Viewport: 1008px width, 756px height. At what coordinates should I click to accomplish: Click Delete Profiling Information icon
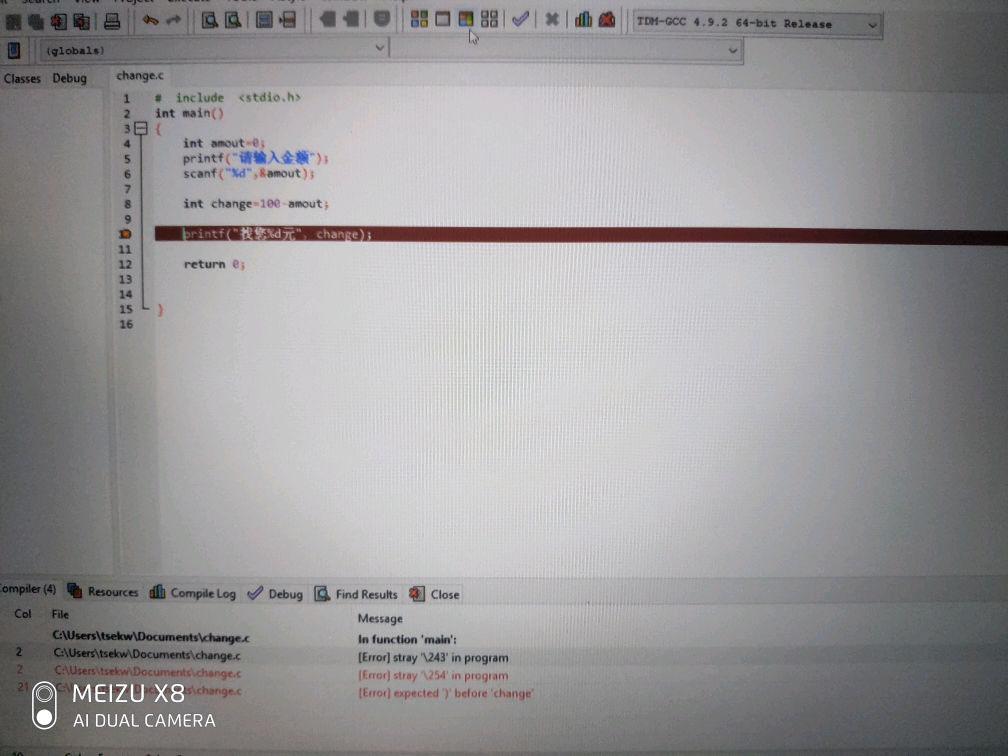coord(607,19)
